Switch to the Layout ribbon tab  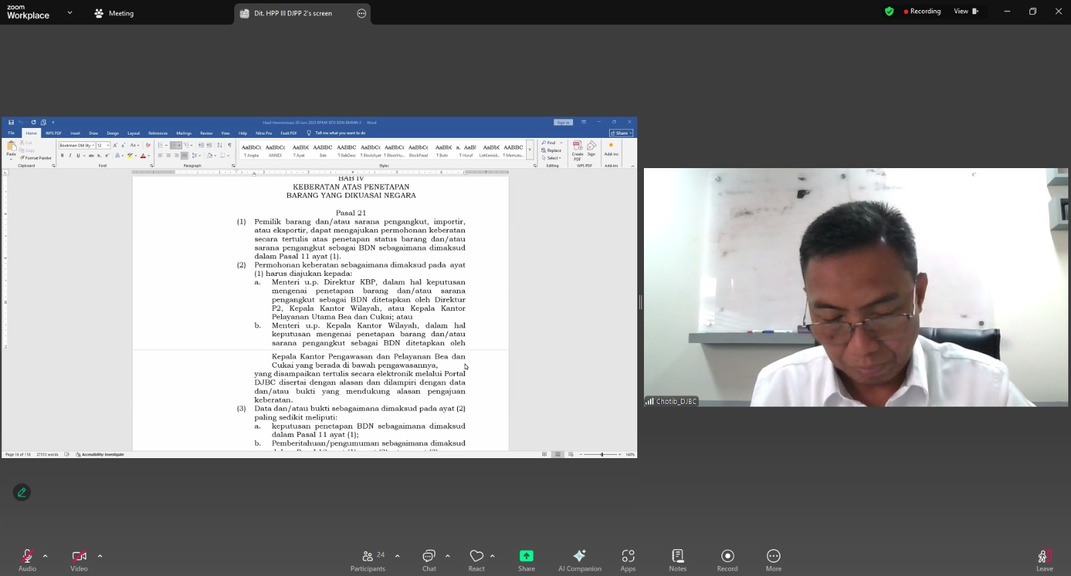coord(133,133)
